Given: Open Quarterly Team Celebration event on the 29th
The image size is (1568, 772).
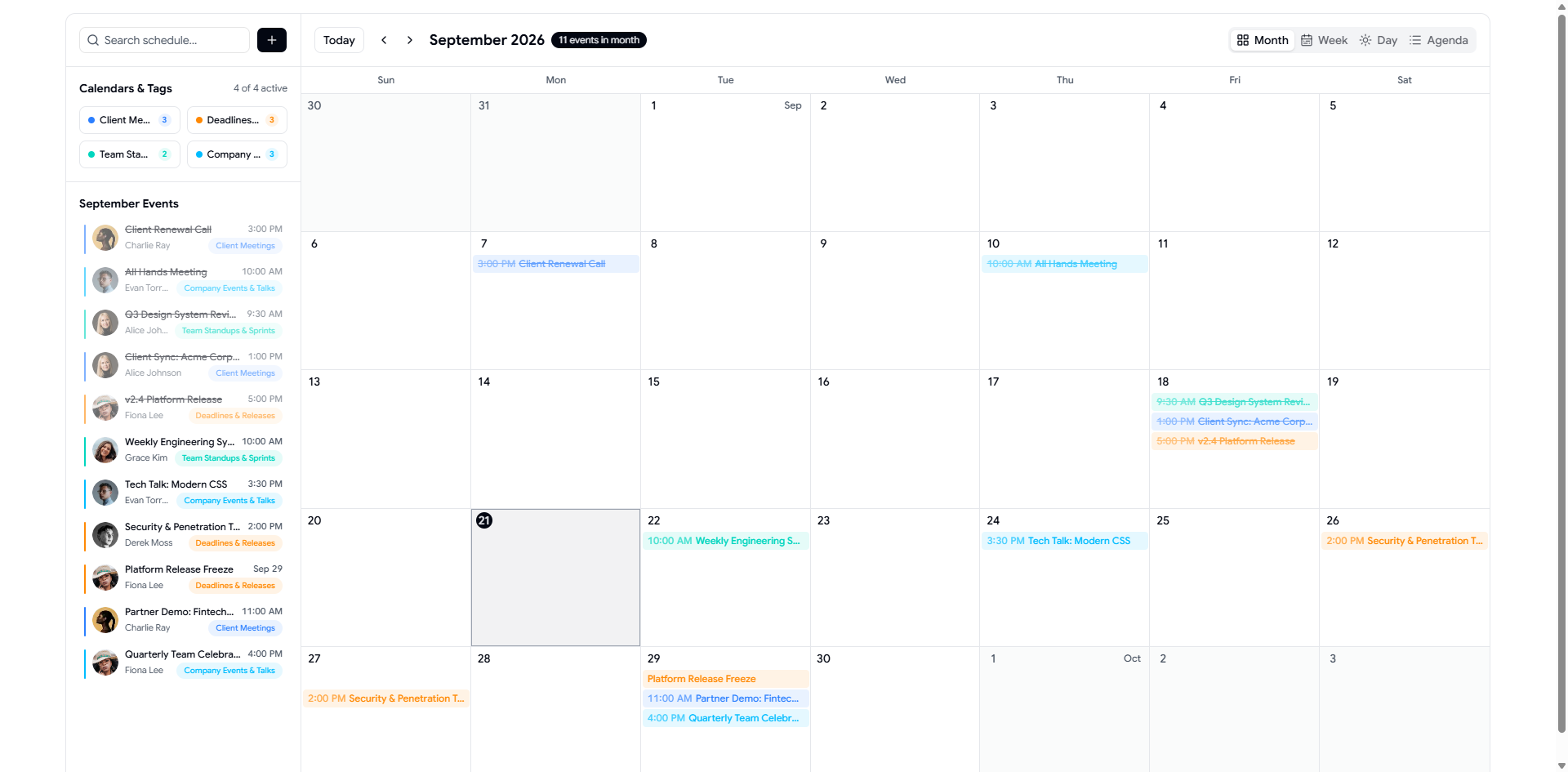Looking at the screenshot, I should [725, 718].
